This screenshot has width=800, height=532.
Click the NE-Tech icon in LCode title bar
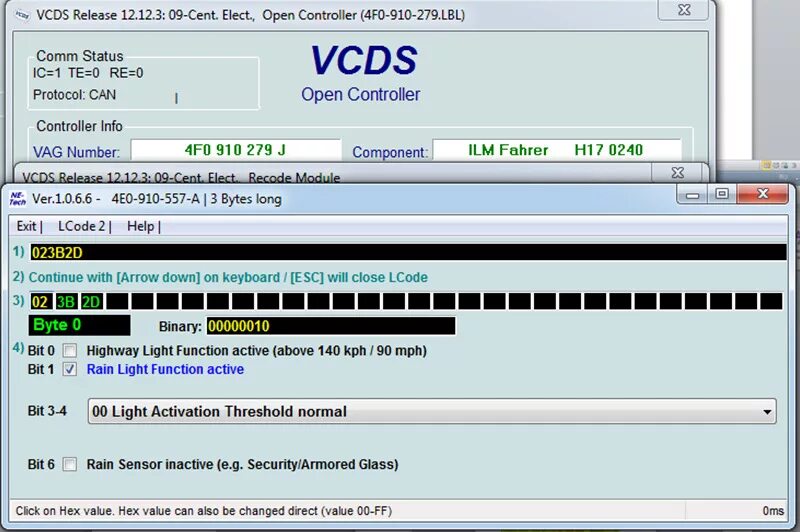[17, 198]
